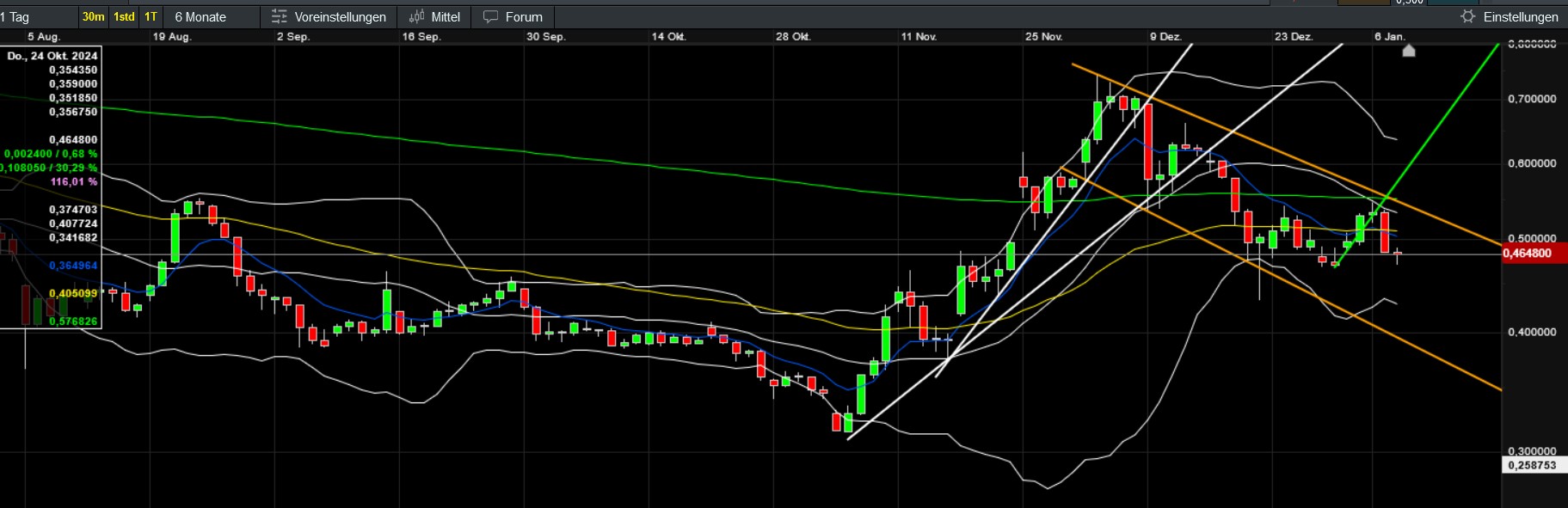
Task: Click the '6 Jan.' date axis label
Action: coord(1390,37)
